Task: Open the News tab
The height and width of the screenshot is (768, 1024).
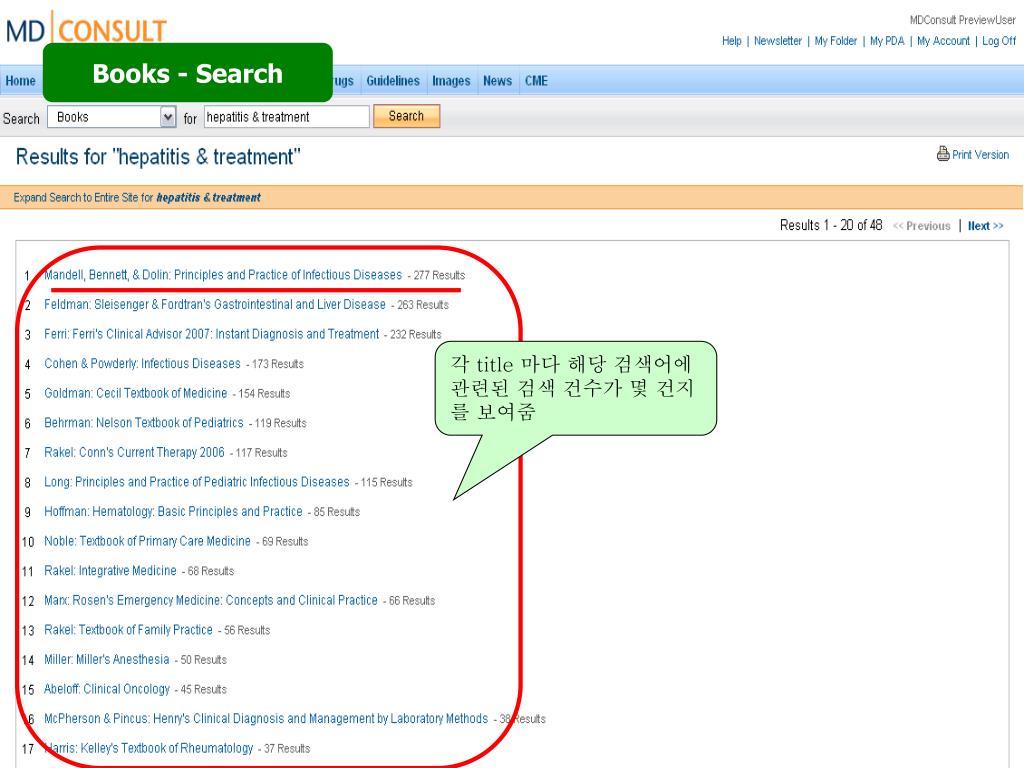Action: coord(497,81)
